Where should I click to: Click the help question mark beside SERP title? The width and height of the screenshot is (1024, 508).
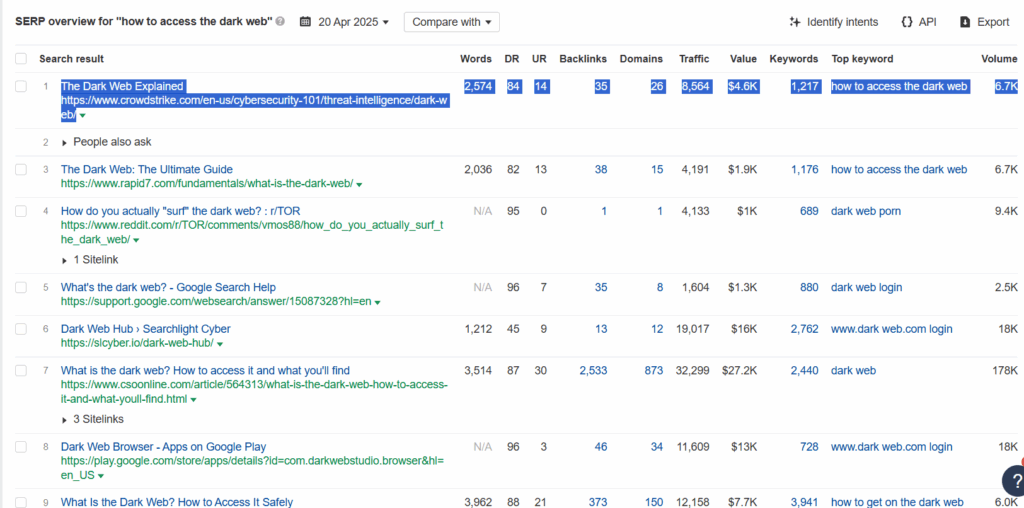[280, 22]
